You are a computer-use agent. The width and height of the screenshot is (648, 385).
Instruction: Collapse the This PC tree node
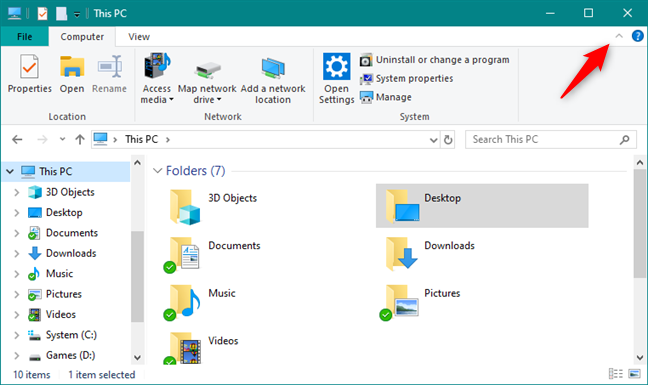tap(10, 171)
